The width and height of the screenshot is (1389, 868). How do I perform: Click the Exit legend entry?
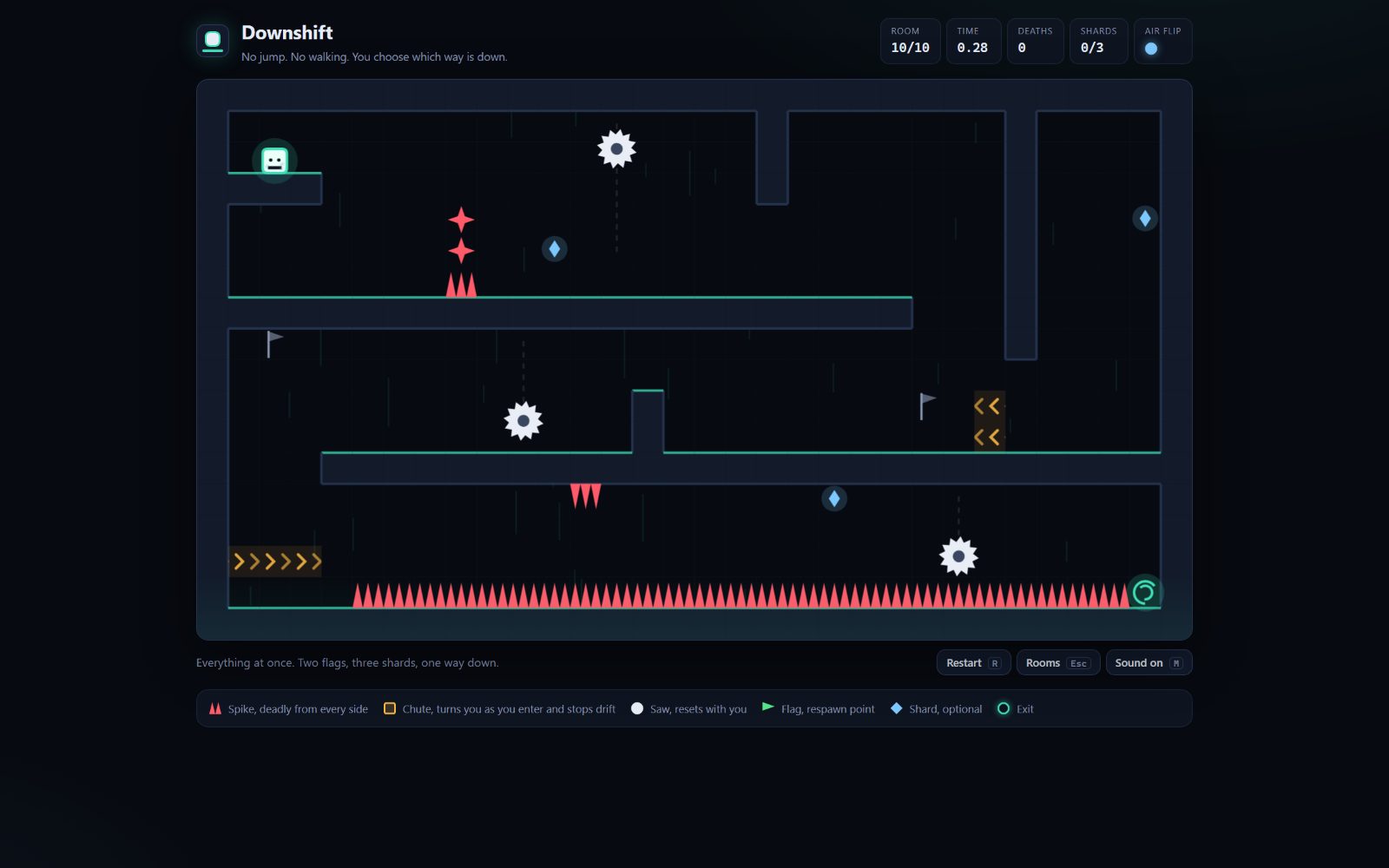(1015, 709)
